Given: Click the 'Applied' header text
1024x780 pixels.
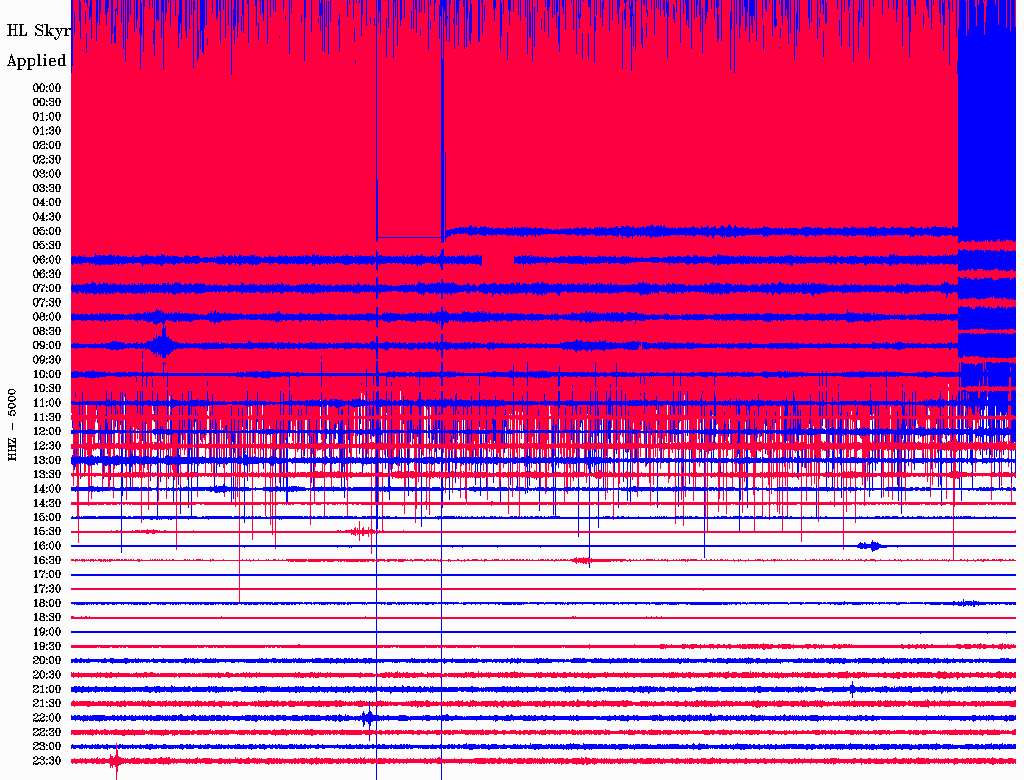Looking at the screenshot, I should point(37,61).
